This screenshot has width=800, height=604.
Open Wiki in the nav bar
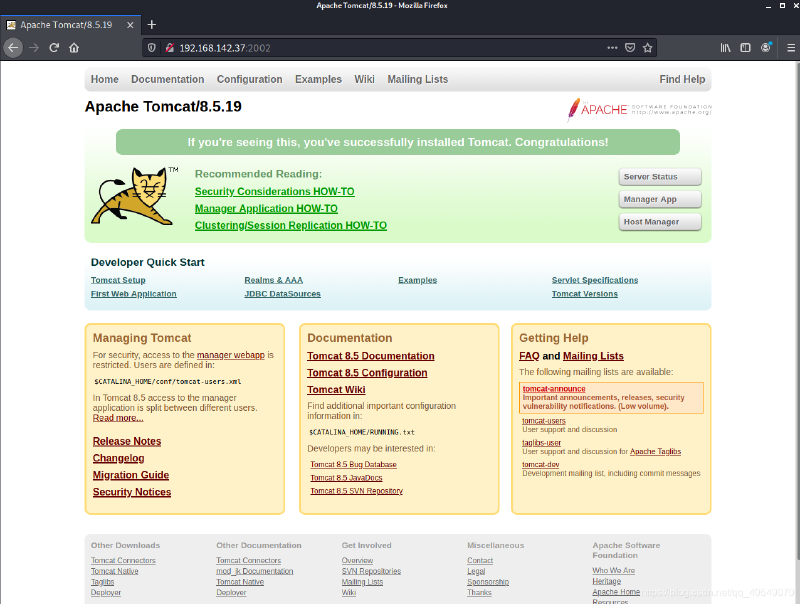point(364,79)
